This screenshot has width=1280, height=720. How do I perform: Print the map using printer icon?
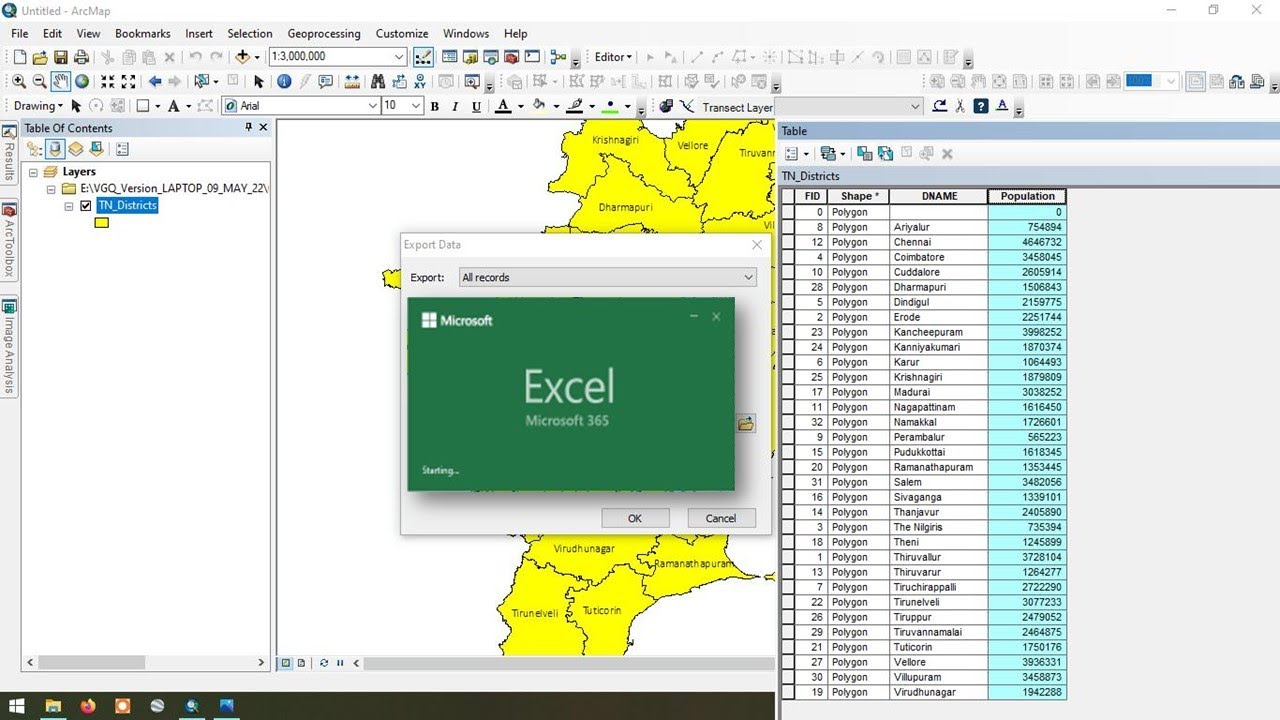[x=81, y=57]
